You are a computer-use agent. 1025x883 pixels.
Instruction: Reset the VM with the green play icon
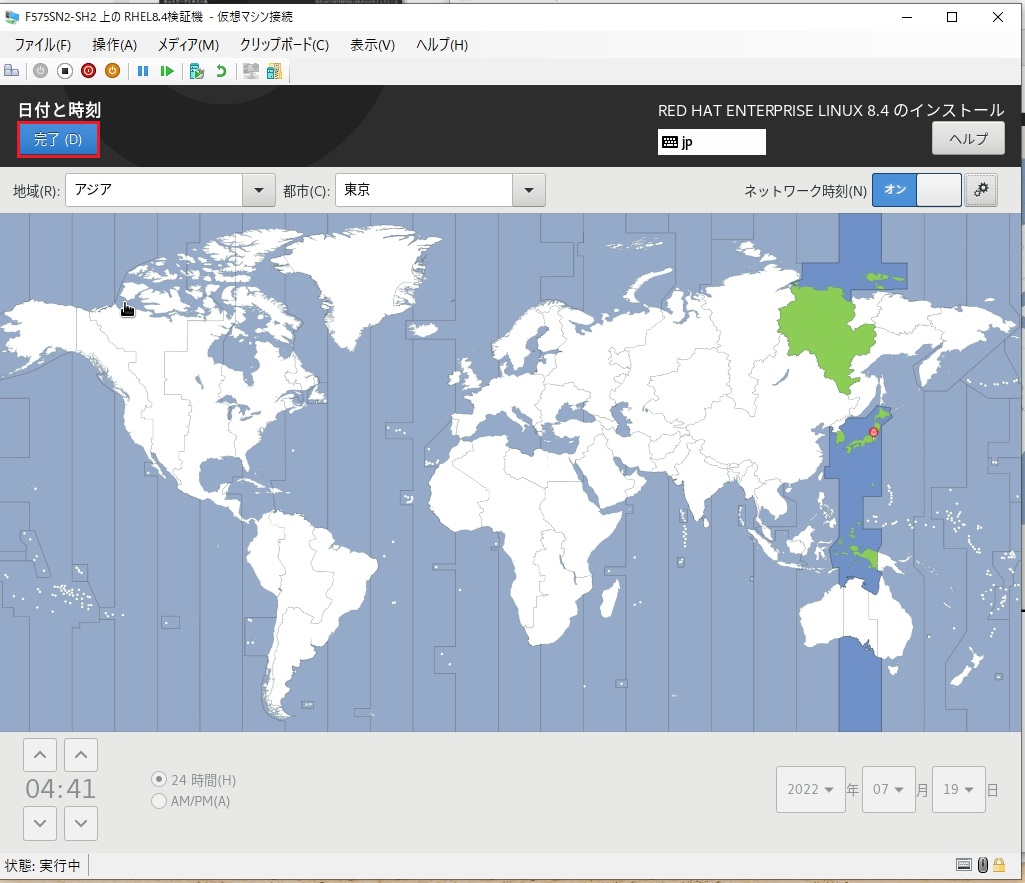(167, 71)
